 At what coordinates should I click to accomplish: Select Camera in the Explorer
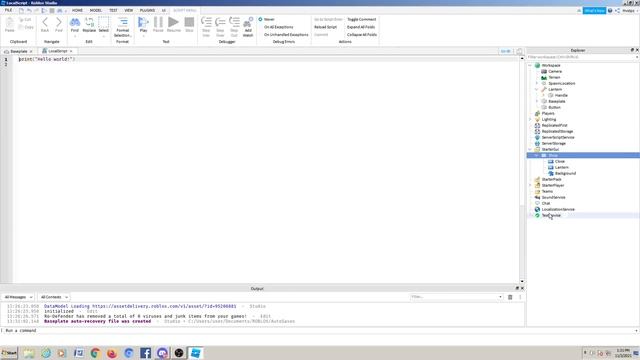[x=555, y=71]
